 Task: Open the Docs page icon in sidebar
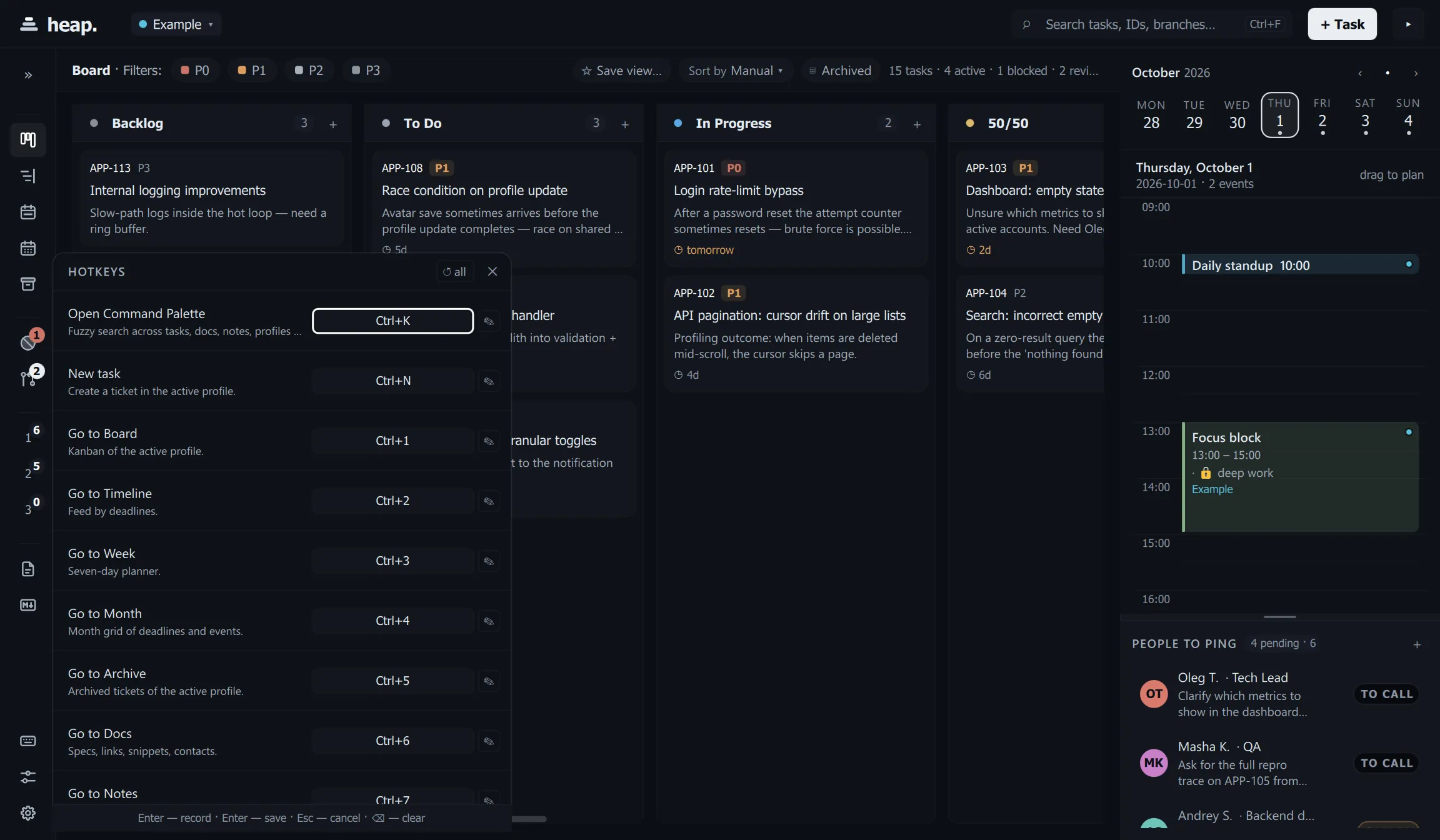[x=28, y=569]
